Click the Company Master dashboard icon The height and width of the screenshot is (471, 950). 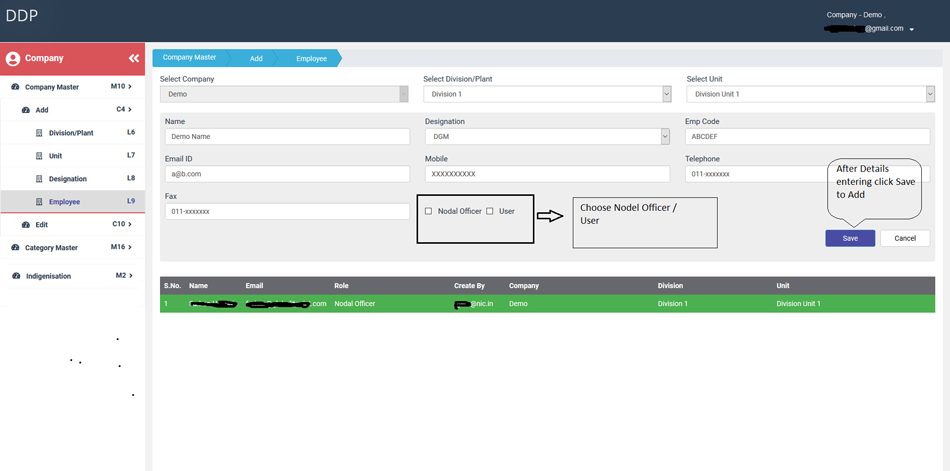[x=15, y=88]
